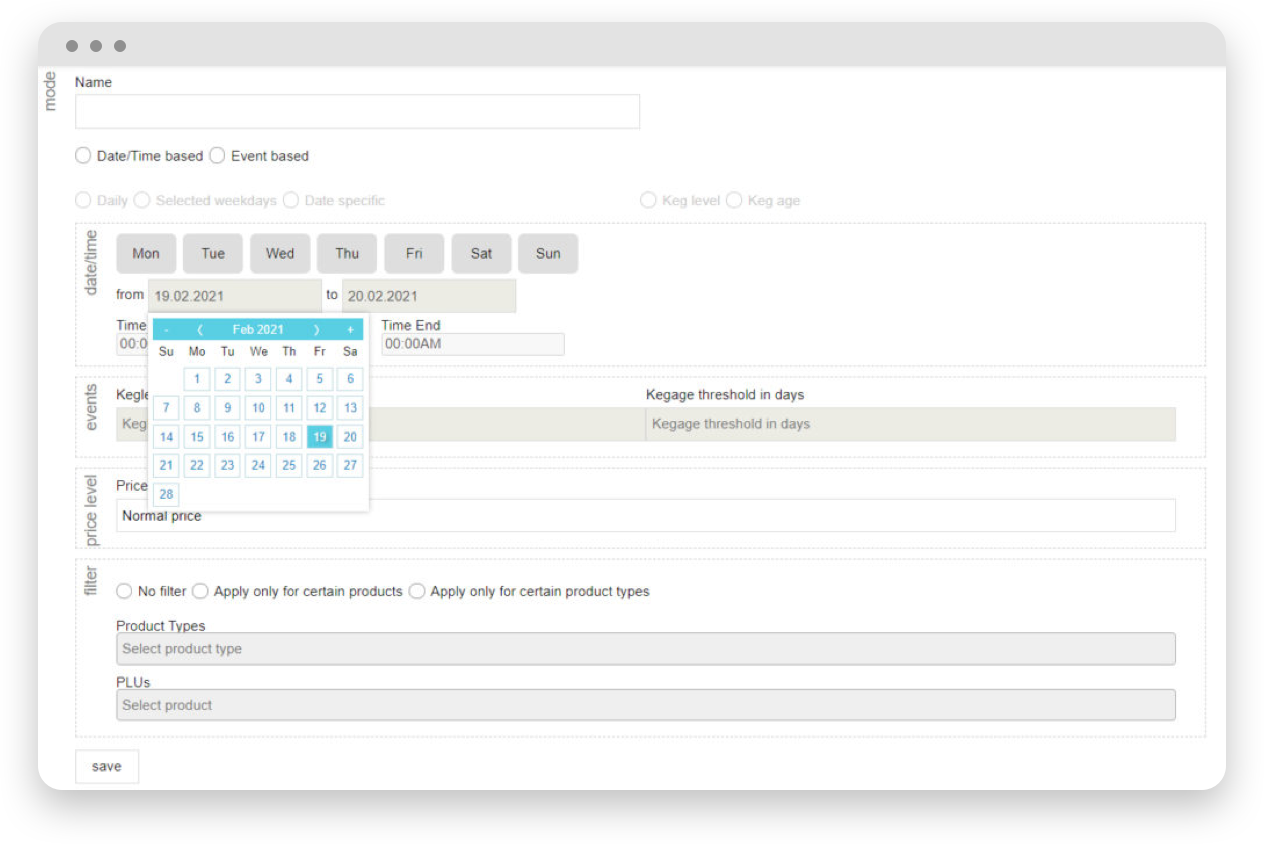Viewport: 1264px width, 844px height.
Task: Choose the Date specific option
Action: click(x=291, y=200)
